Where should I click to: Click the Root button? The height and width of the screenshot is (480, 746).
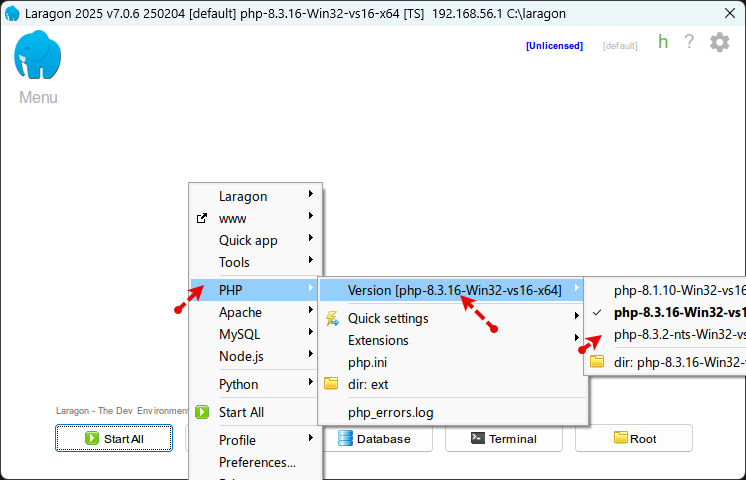(x=634, y=438)
